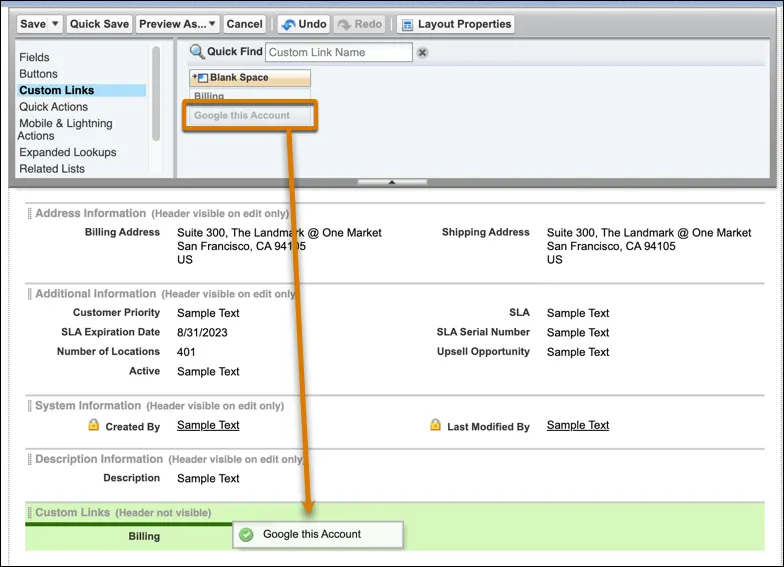784x567 pixels.
Task: Select Buttons in the palette list
Action: pyautogui.click(x=38, y=74)
